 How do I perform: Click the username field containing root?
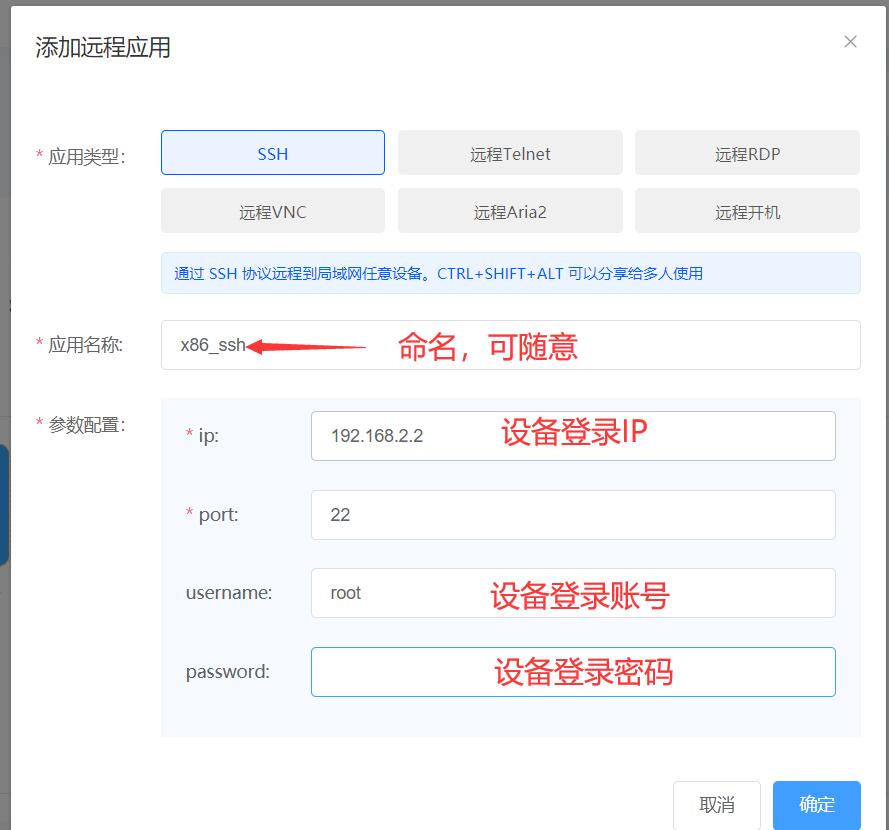[x=572, y=593]
